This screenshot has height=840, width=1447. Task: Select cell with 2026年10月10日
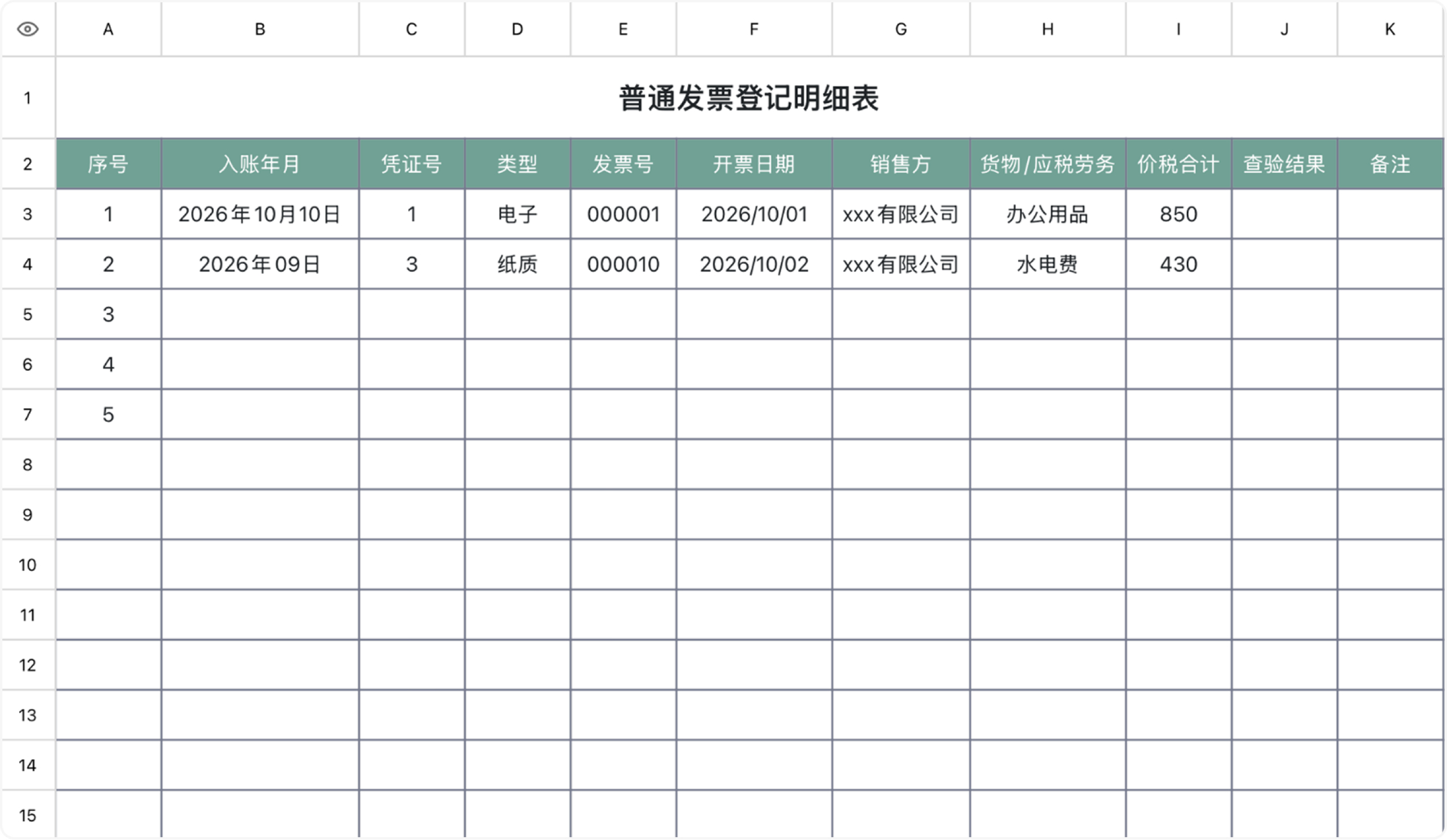[x=260, y=214]
